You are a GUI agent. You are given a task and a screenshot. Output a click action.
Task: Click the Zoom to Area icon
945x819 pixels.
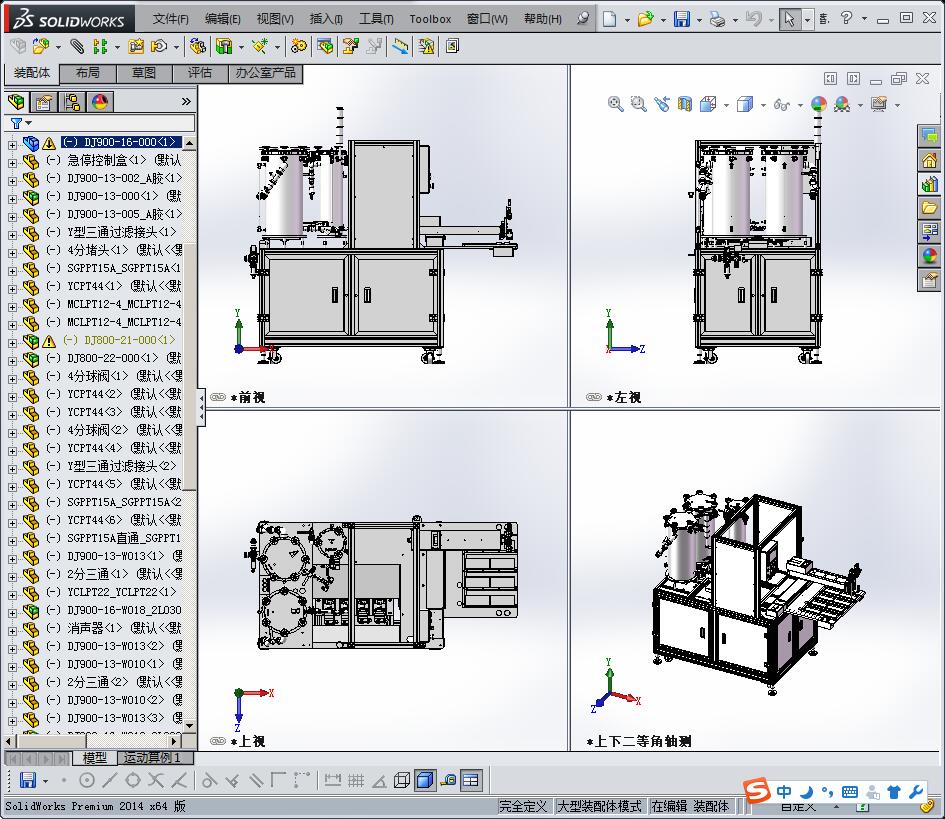pos(638,104)
